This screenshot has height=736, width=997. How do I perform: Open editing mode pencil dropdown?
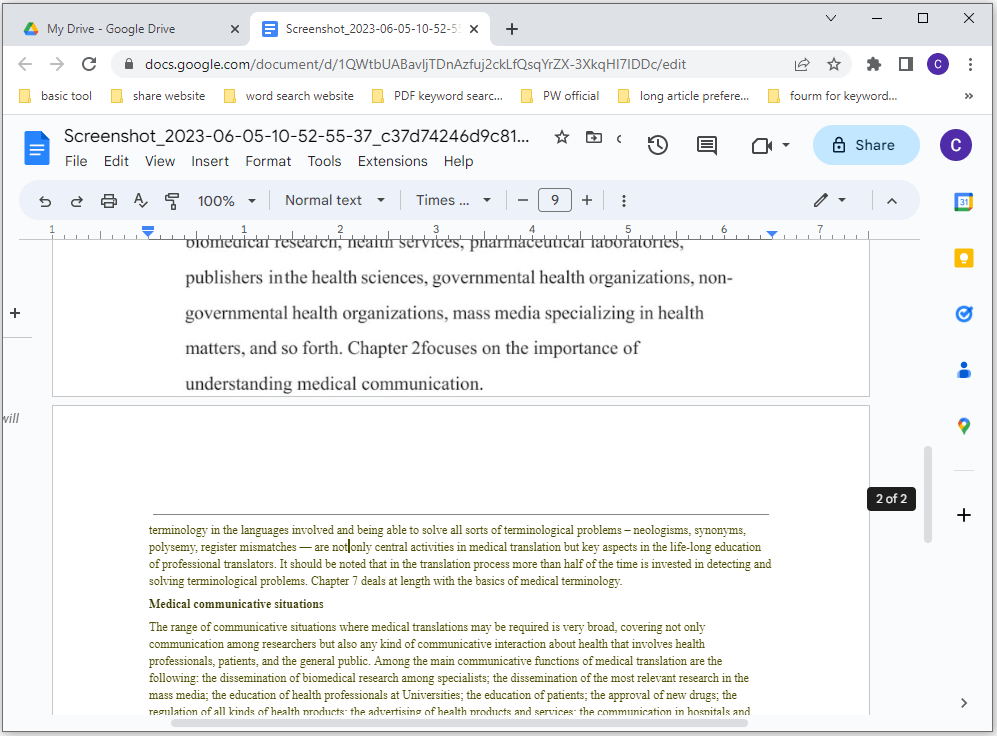(x=830, y=200)
